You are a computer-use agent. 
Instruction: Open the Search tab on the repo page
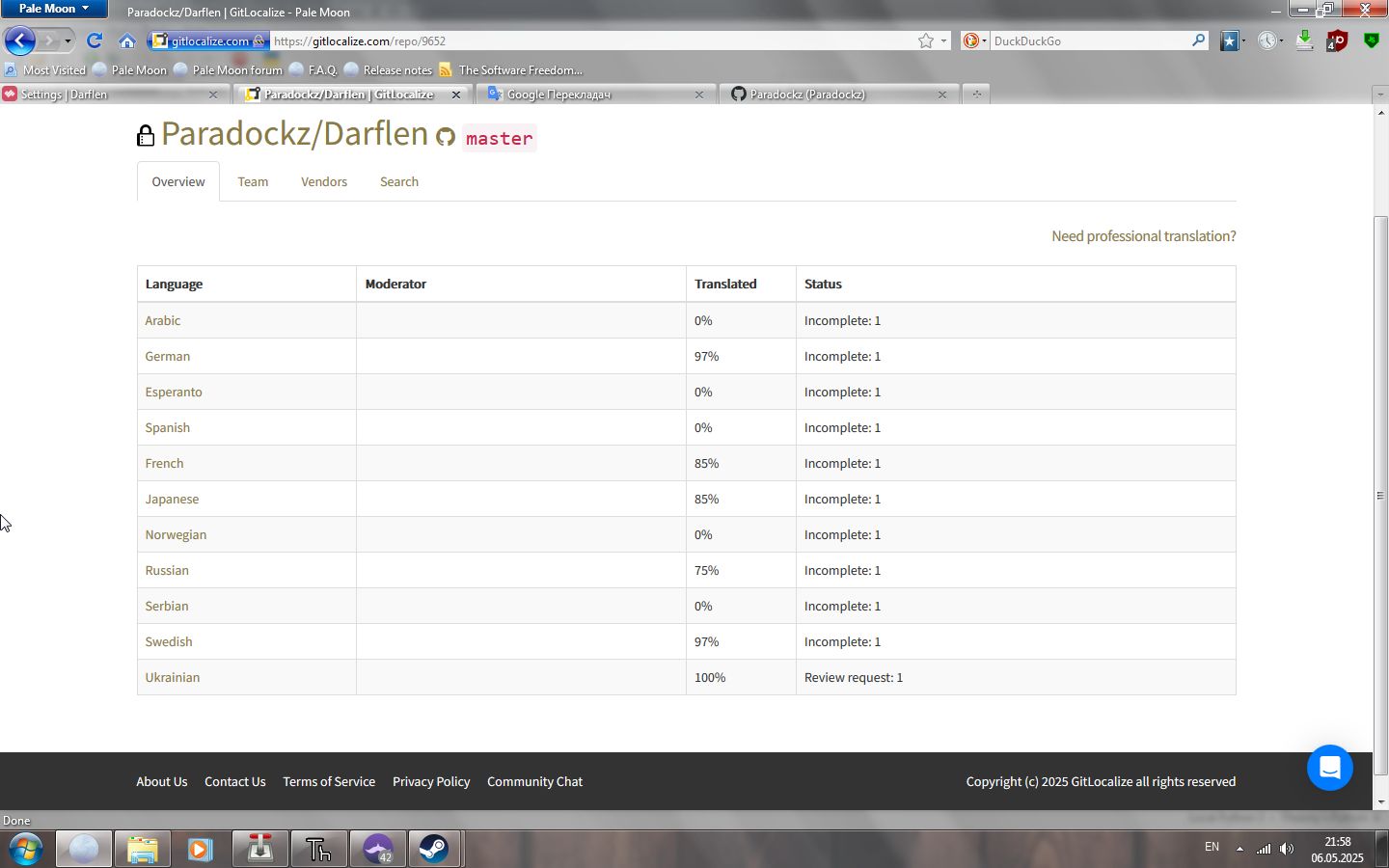(x=399, y=181)
